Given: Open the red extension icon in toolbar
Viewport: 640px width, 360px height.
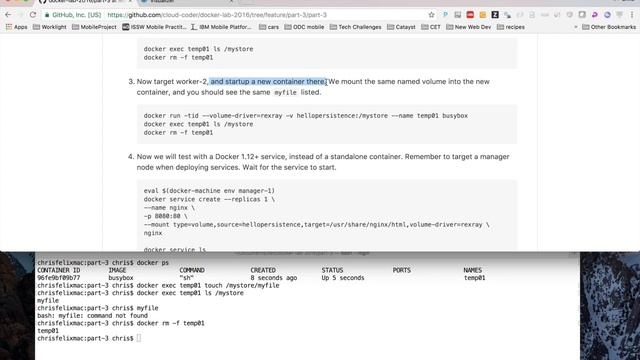Looking at the screenshot, I should click(470, 15).
